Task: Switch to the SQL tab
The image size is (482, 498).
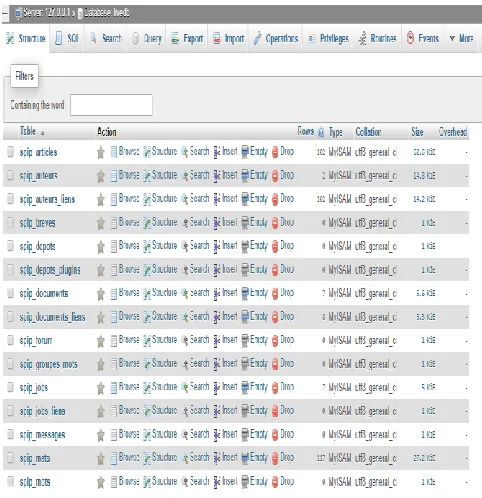Action: point(67,38)
